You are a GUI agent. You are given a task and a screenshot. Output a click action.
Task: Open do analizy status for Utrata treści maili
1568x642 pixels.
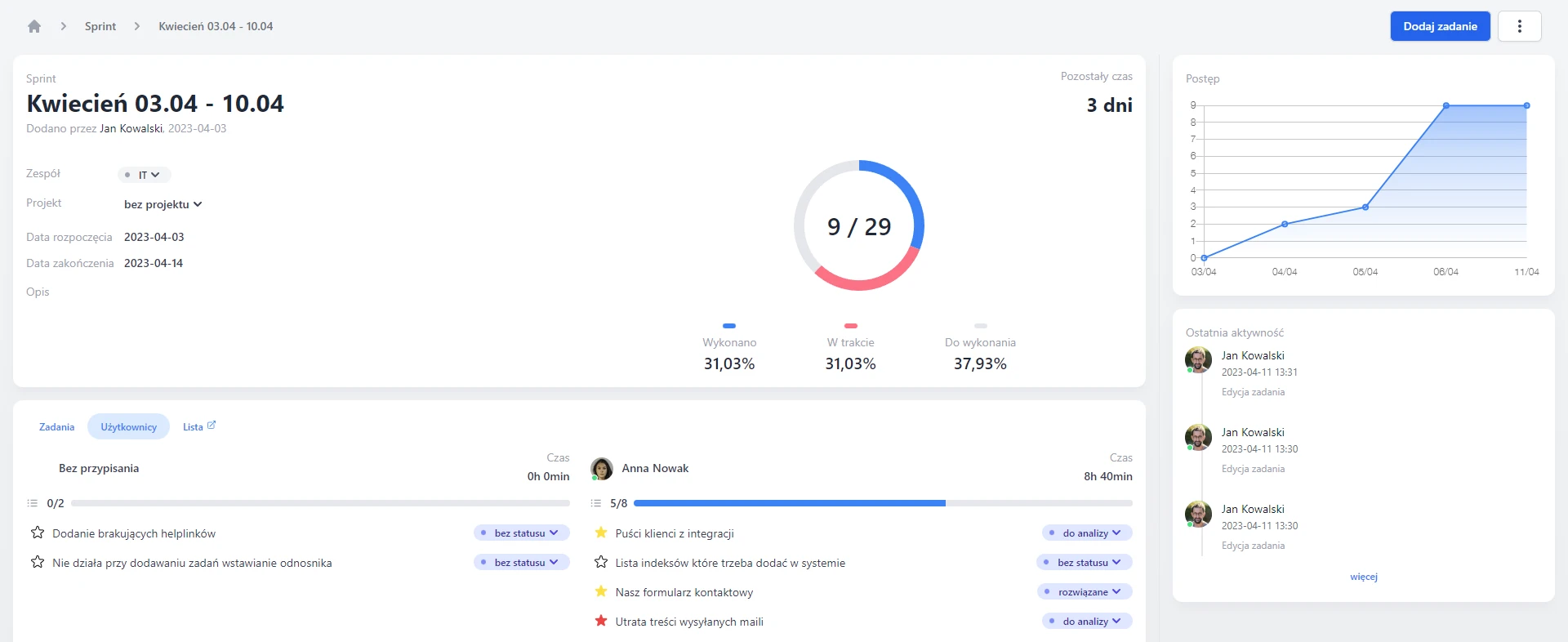click(x=1087, y=621)
